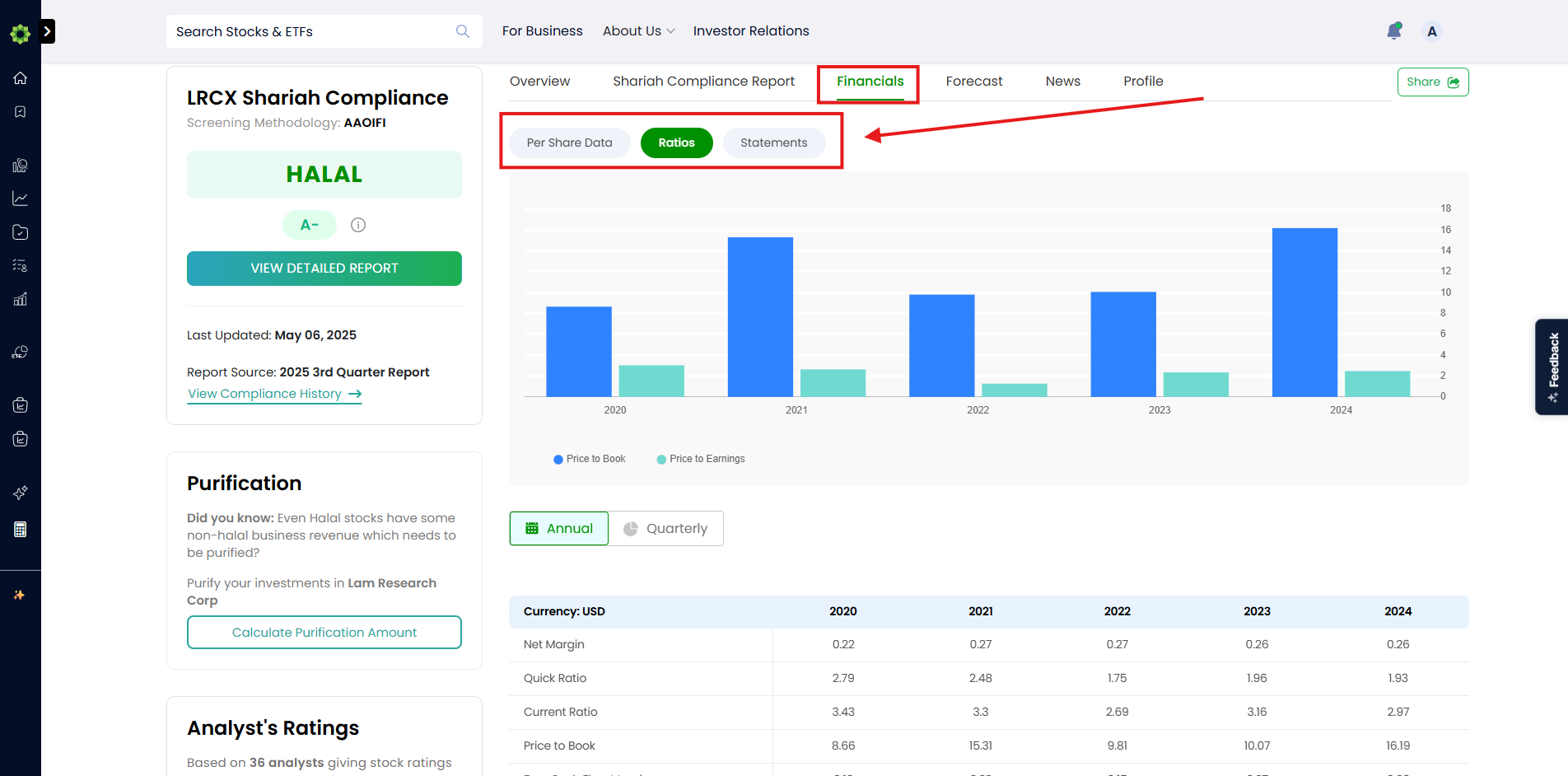Click the 2020 Price to Earnings bar
This screenshot has width=1568, height=776.
pos(651,381)
